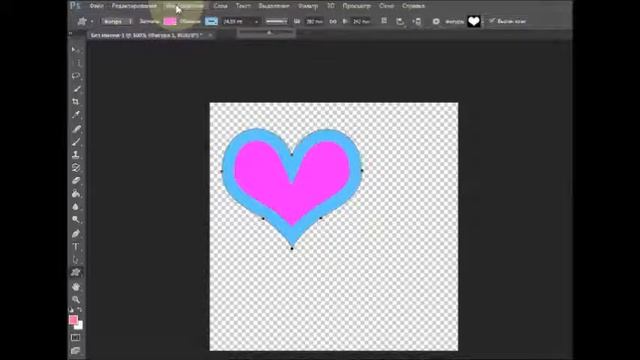Select the Dodge tool
Screen dimensions: 640x360
pyautogui.click(x=76, y=220)
